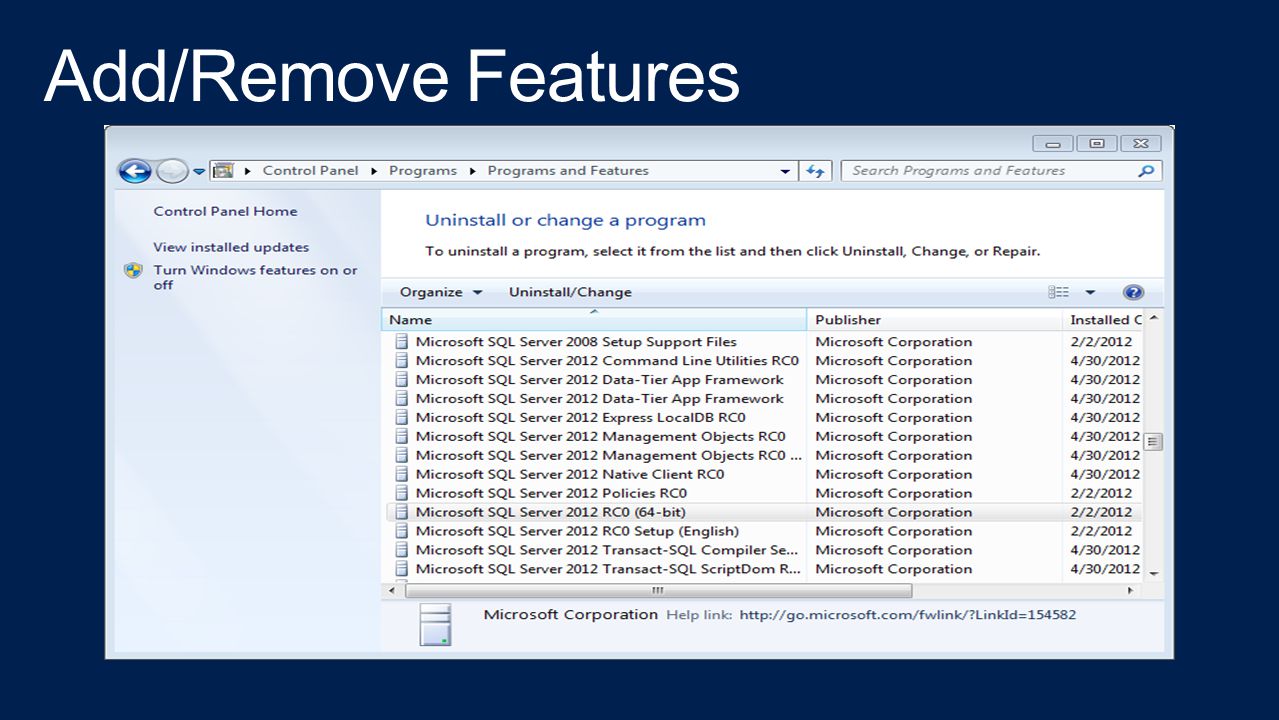This screenshot has width=1279, height=720.
Task: Click the address bar refresh icon
Action: pos(815,171)
